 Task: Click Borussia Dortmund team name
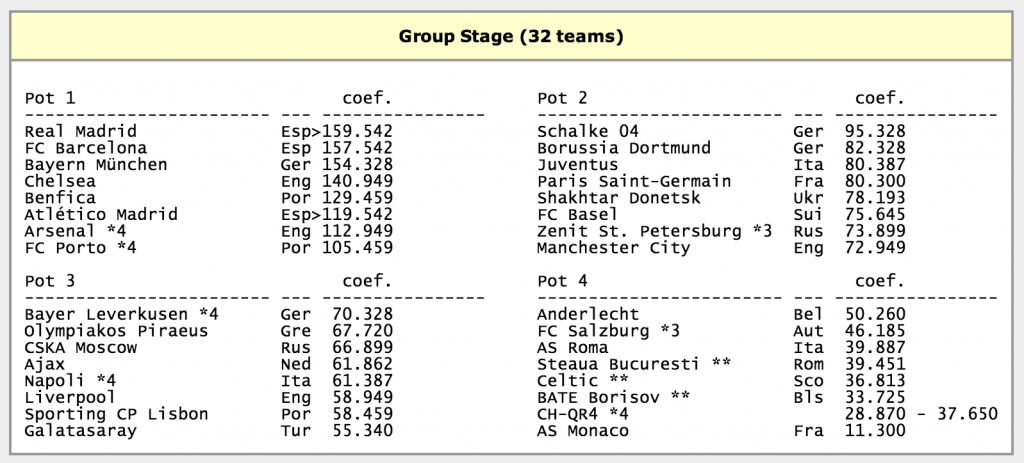pos(624,148)
